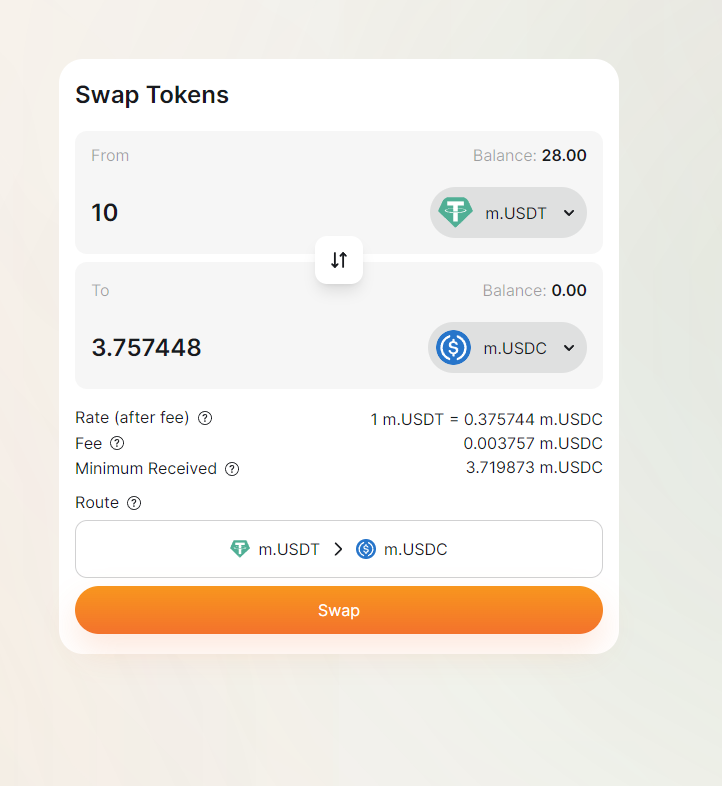Viewport: 722px width, 786px height.
Task: Click the m.USDC icon in route box
Action: [366, 549]
